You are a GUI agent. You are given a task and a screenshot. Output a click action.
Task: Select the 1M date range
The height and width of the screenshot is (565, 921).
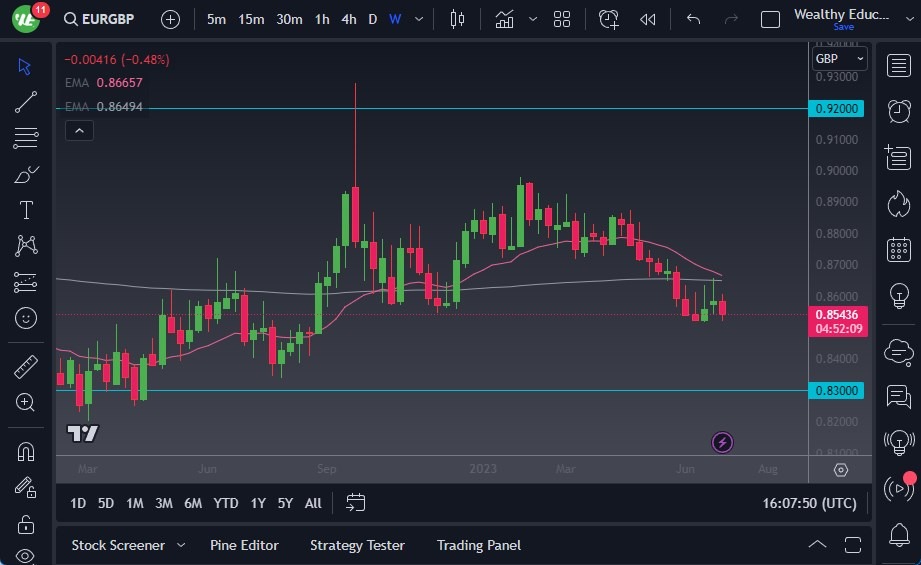click(135, 503)
